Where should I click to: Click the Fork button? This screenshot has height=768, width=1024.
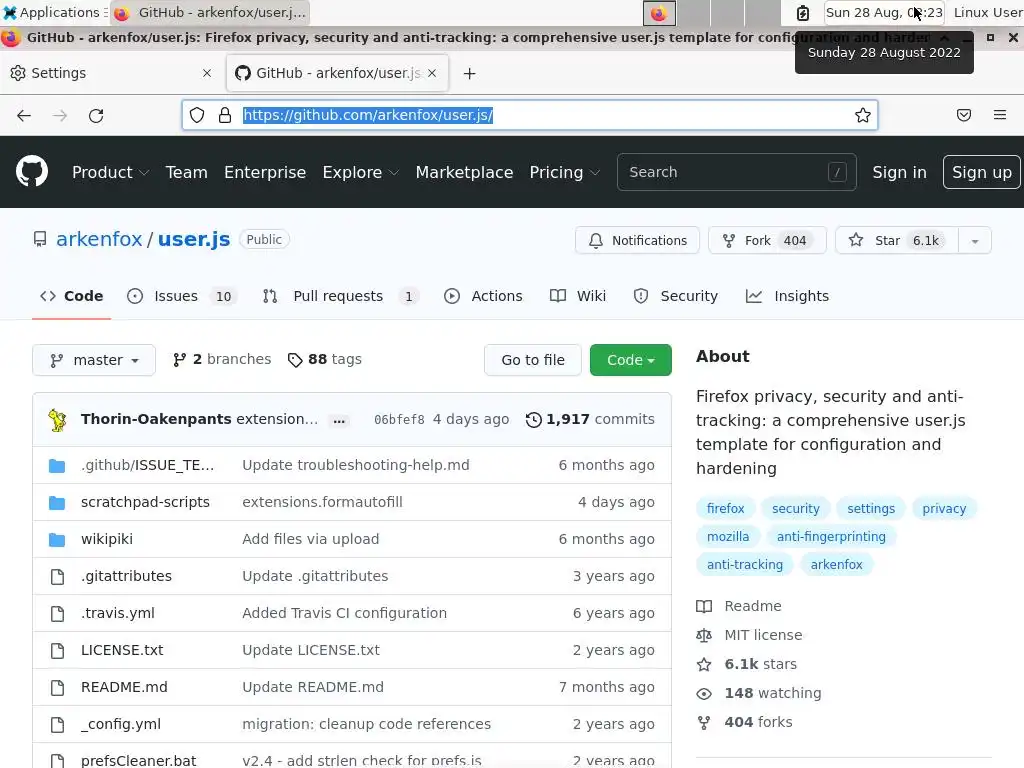767,240
